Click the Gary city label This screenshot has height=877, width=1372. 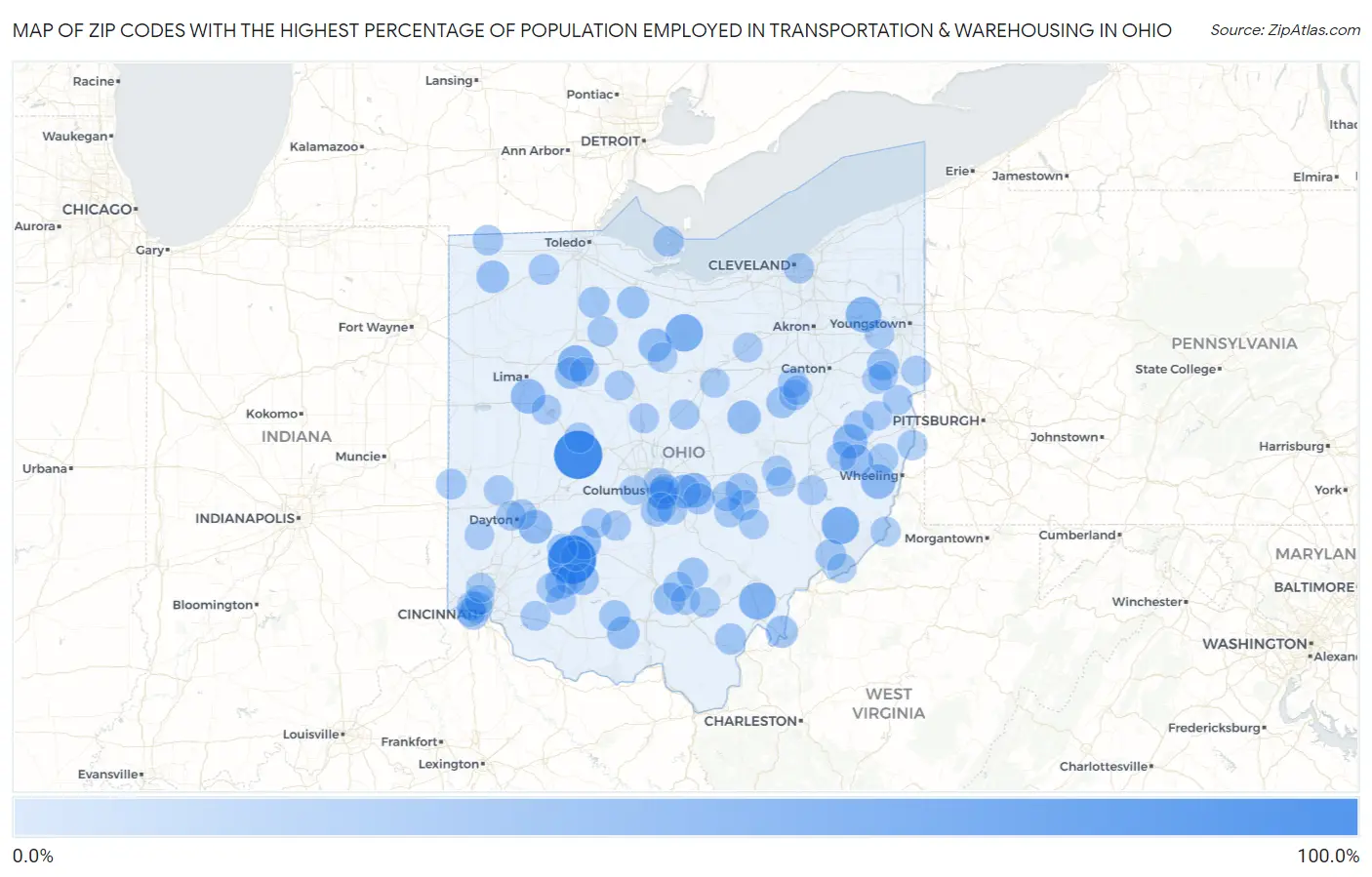click(149, 251)
